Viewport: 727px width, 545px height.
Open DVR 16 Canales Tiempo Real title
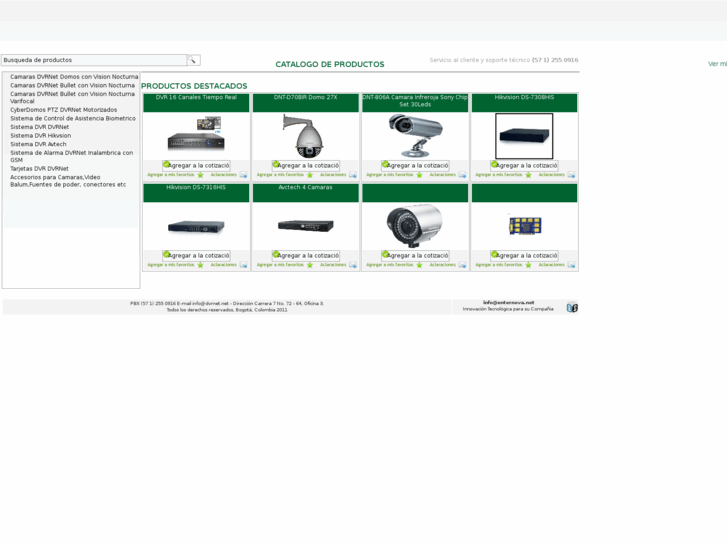[196, 97]
